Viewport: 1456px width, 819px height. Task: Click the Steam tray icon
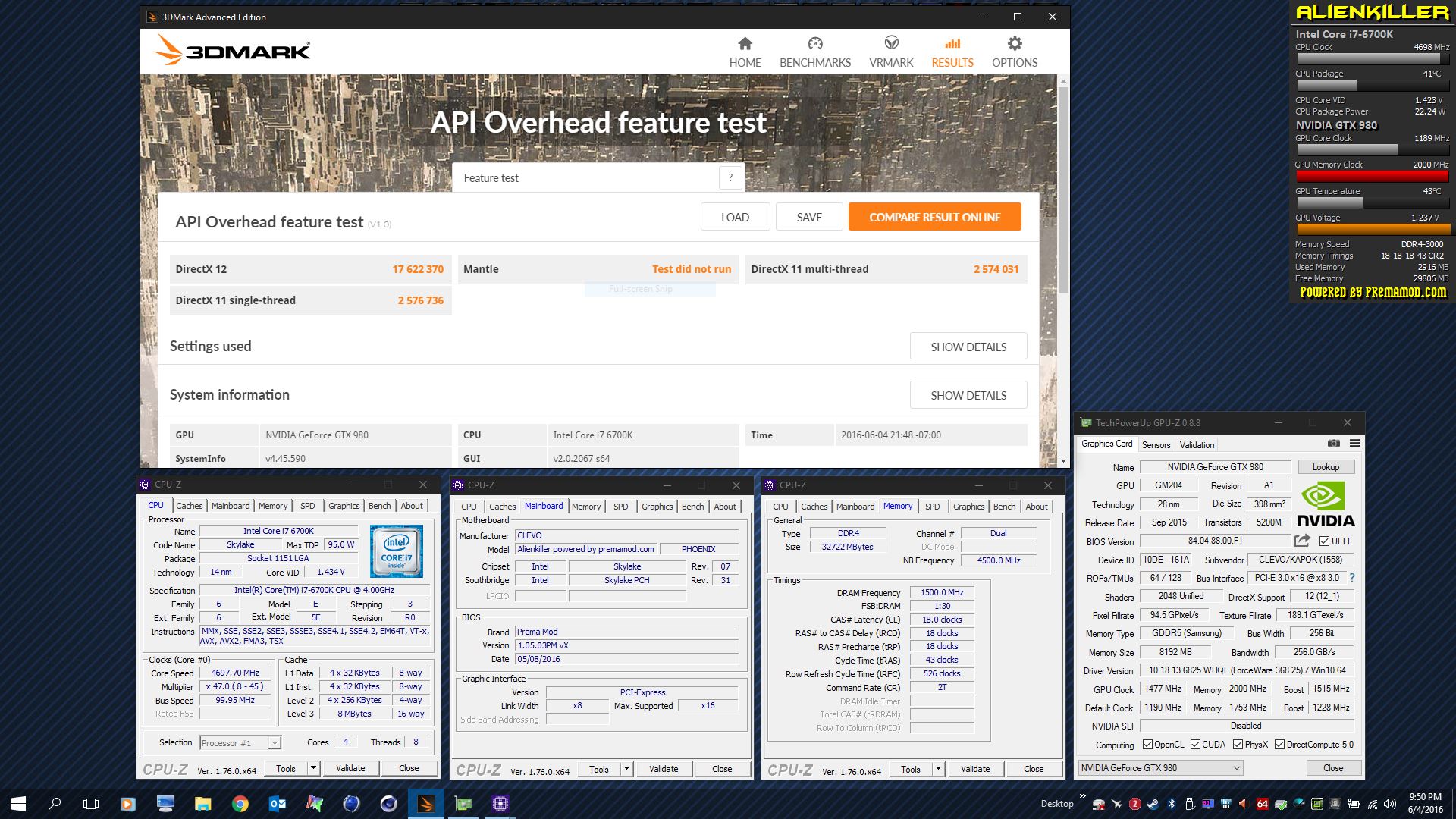point(1153,804)
